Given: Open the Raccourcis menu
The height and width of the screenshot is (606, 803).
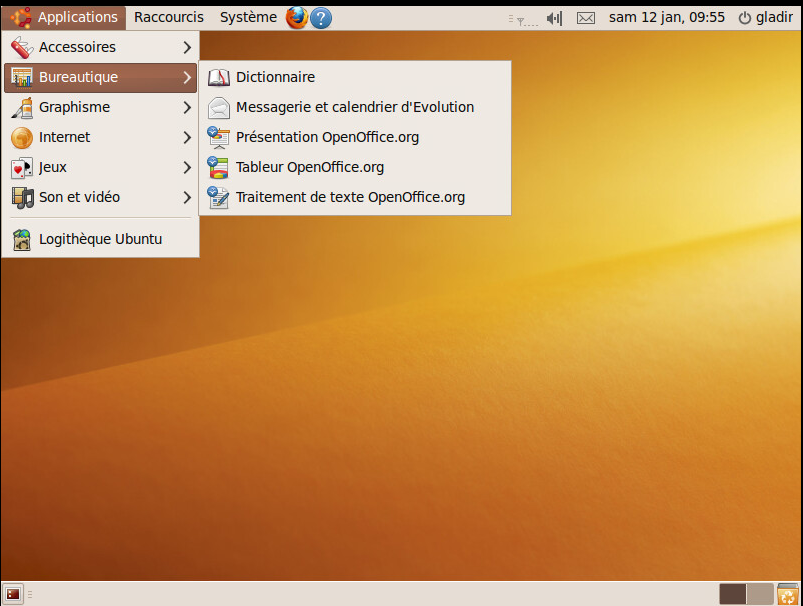Looking at the screenshot, I should pyautogui.click(x=168, y=17).
